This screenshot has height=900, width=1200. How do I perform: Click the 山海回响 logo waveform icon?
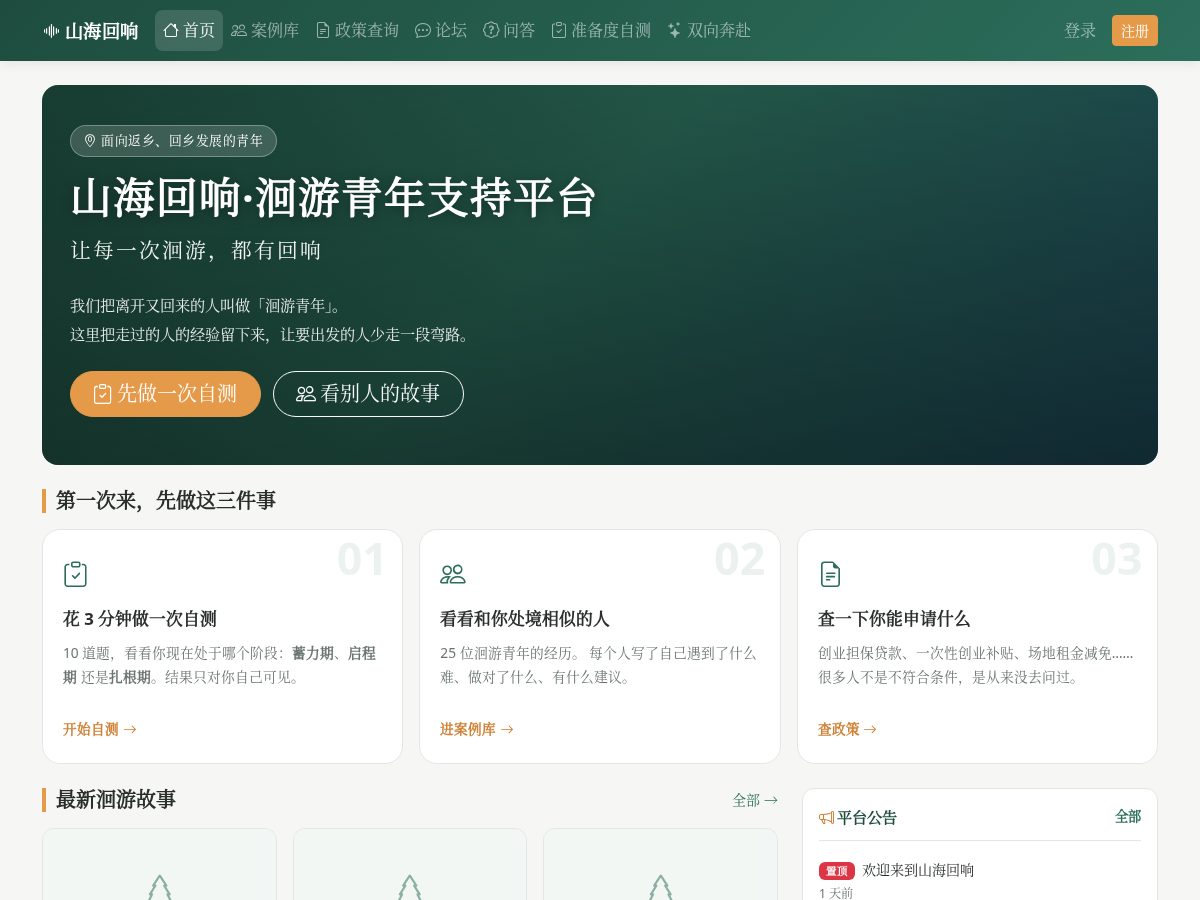pos(51,31)
